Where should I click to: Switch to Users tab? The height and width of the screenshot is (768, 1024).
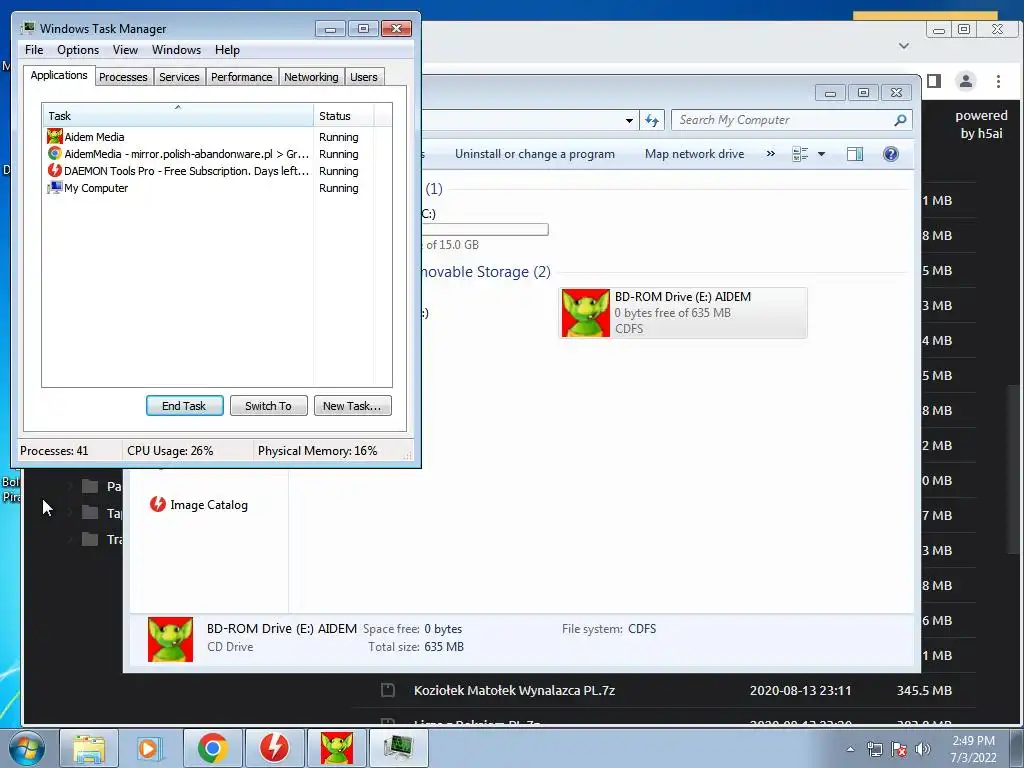coord(364,77)
